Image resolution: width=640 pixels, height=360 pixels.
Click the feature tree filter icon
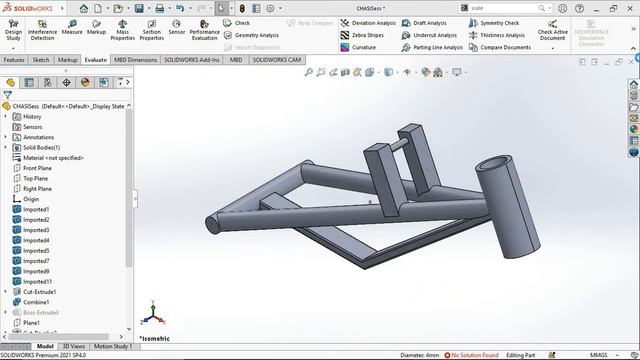tap(7, 95)
